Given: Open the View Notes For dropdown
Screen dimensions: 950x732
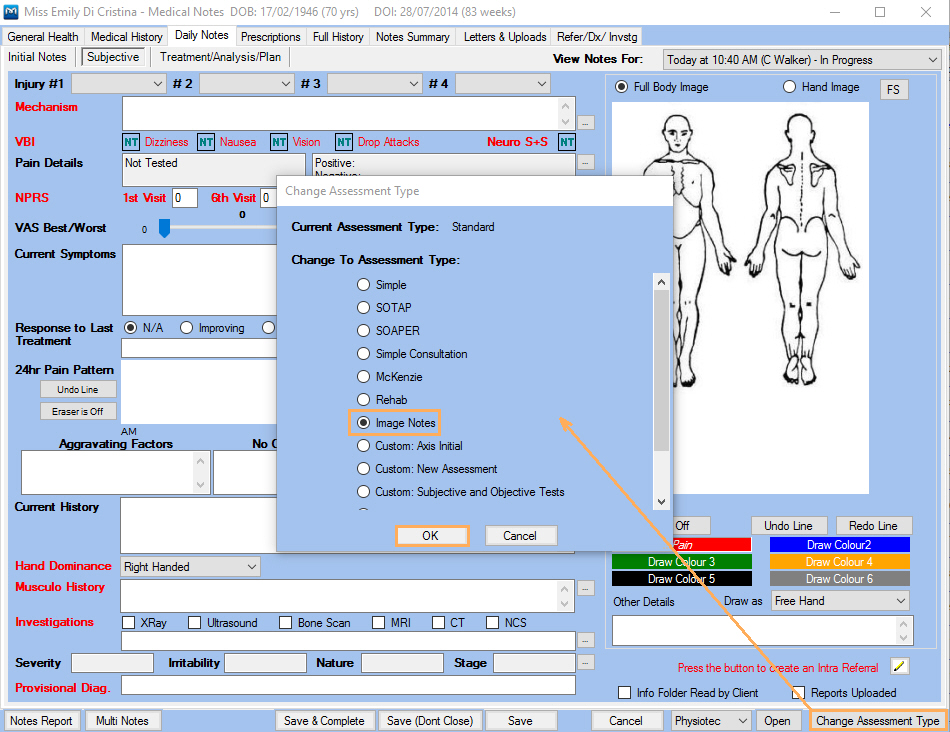Looking at the screenshot, I should tap(802, 59).
